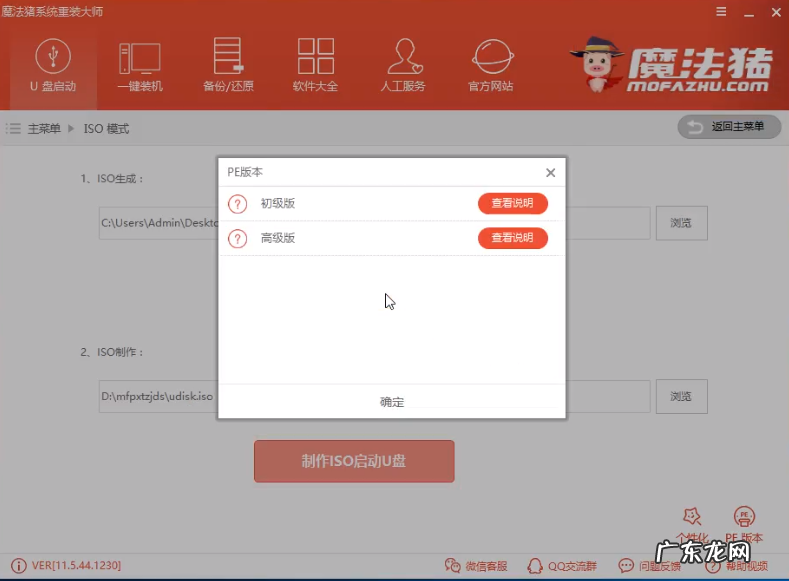Viewport: 789px width, 581px height.
Task: Click 主菜单 in the breadcrumb
Action: pos(44,129)
